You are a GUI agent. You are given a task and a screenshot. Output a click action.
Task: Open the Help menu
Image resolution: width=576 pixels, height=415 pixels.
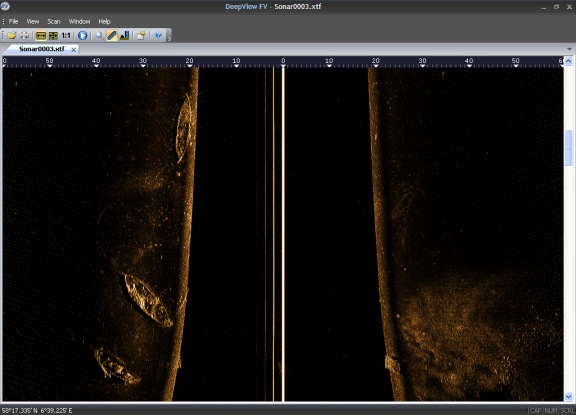(x=104, y=21)
